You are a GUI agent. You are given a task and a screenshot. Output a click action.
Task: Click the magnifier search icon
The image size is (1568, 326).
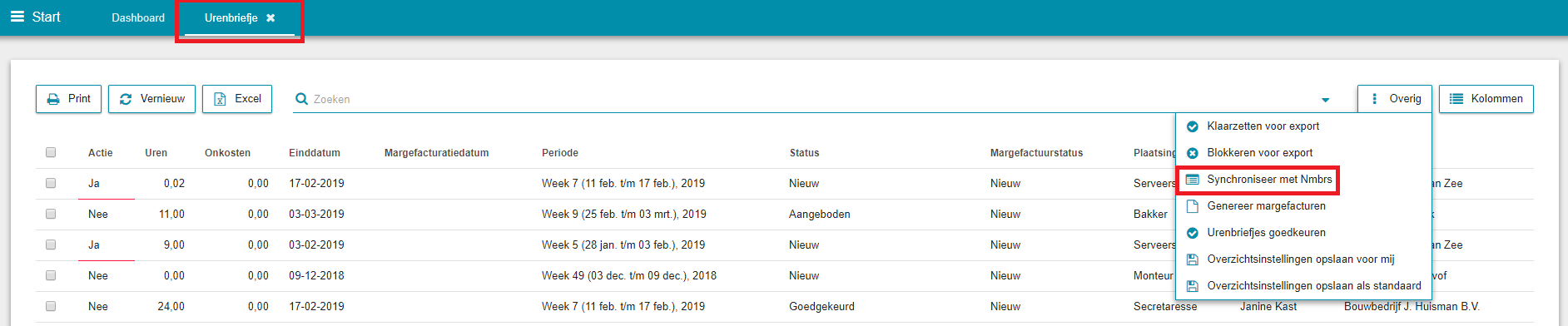302,99
